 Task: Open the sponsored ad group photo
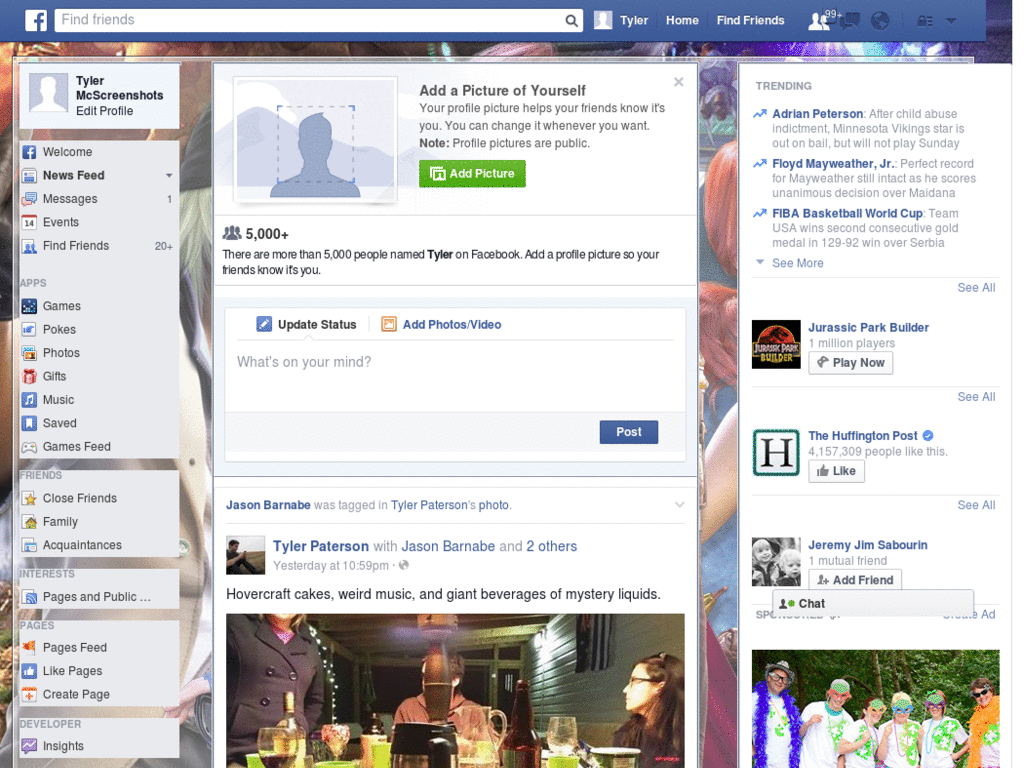(875, 709)
